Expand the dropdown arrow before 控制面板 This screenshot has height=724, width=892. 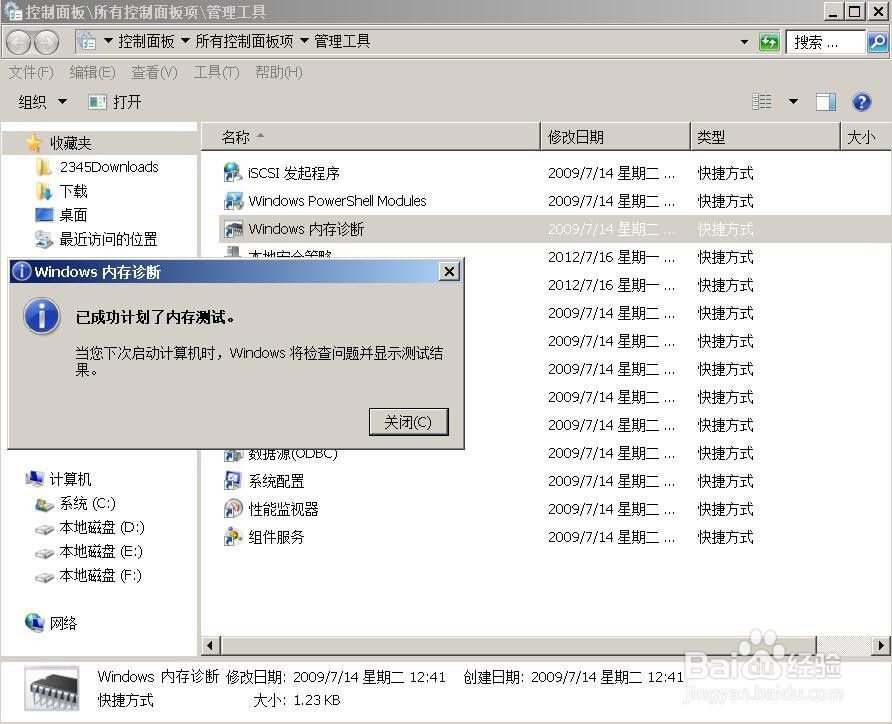[108, 41]
